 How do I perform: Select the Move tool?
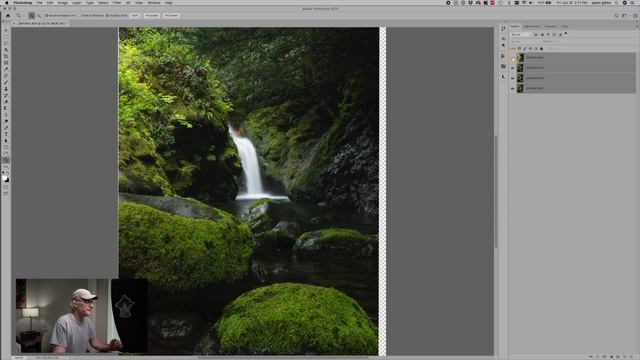tap(6, 30)
